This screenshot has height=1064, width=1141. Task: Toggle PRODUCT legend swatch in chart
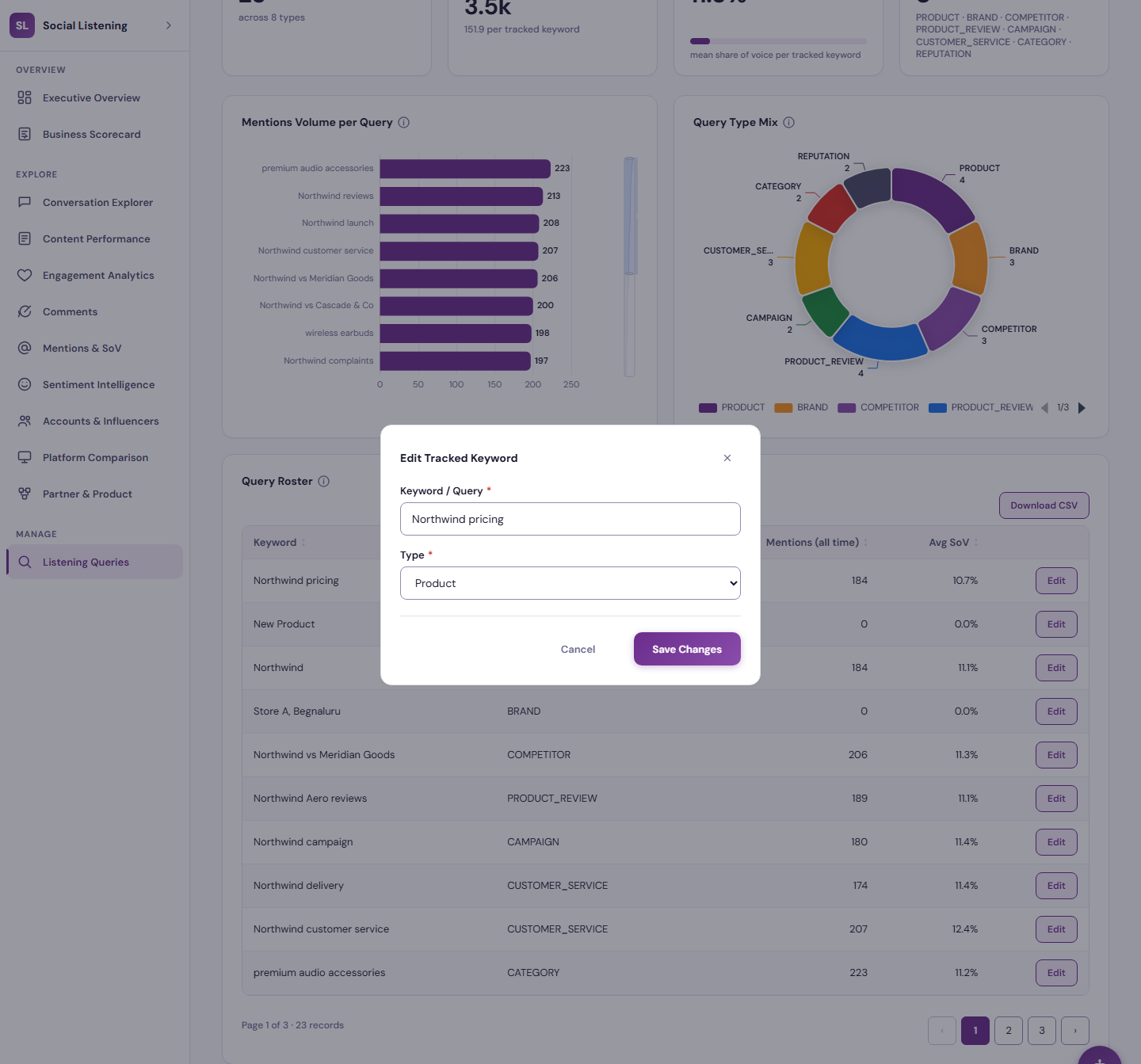click(x=708, y=408)
